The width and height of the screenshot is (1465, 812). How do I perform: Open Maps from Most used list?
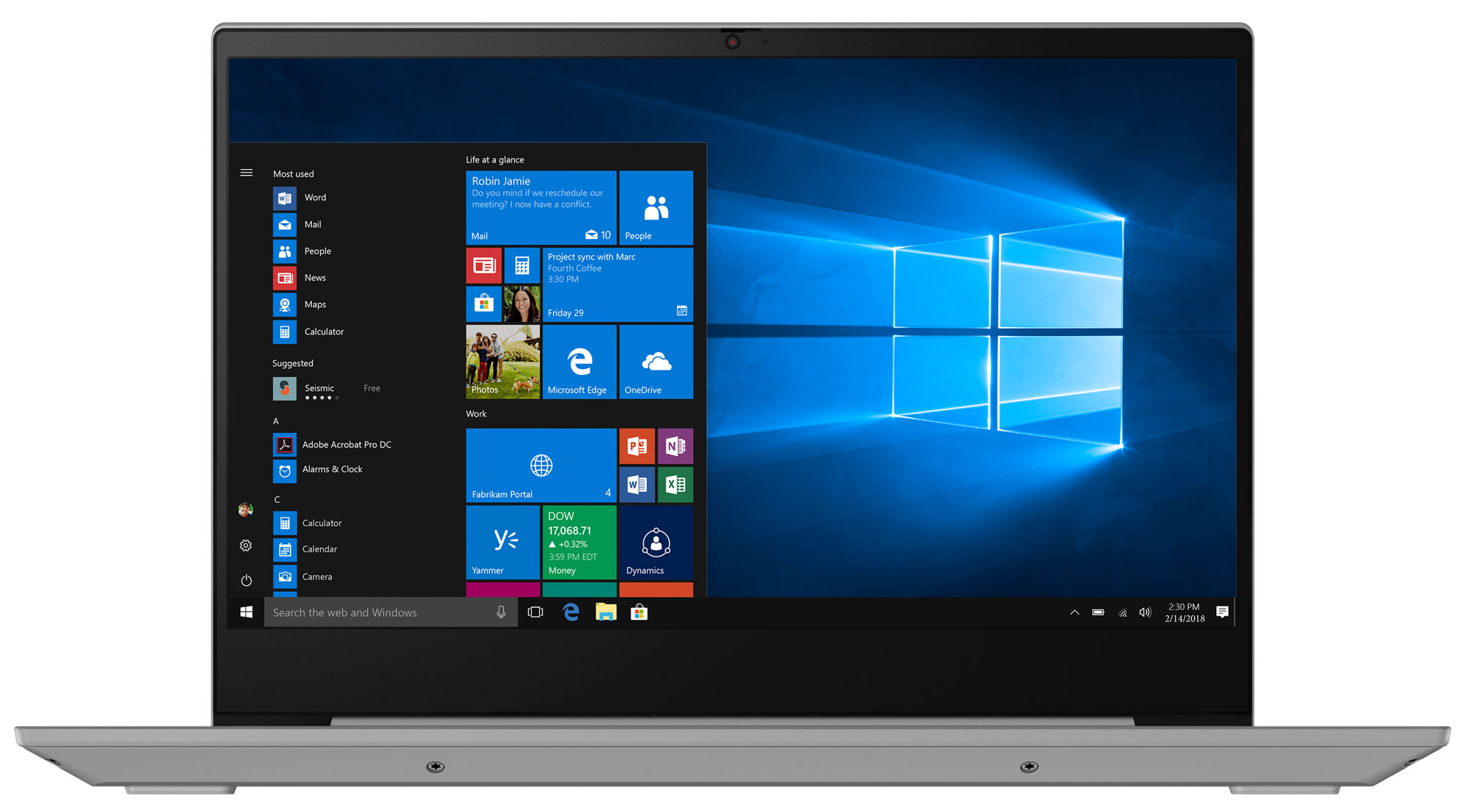tap(300, 305)
